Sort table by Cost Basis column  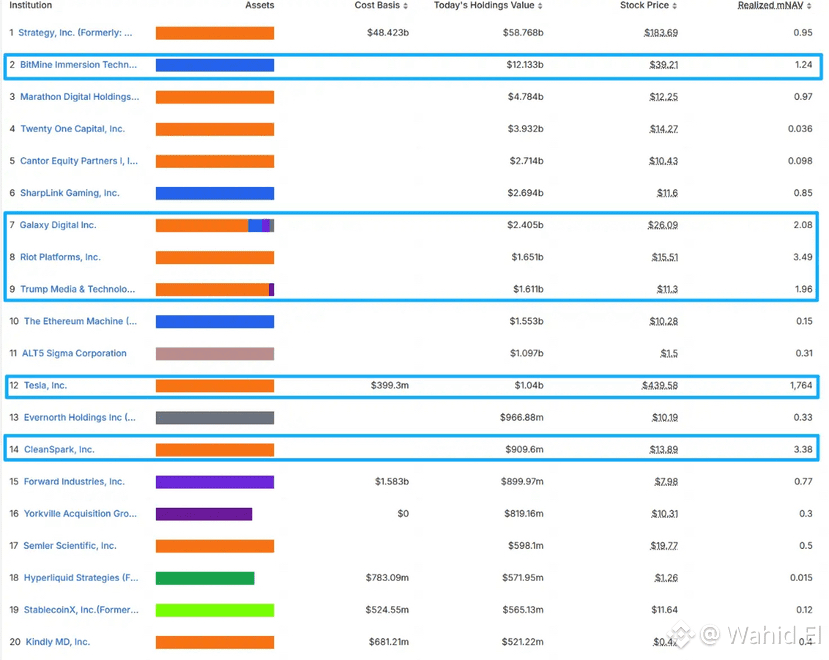[x=381, y=5]
